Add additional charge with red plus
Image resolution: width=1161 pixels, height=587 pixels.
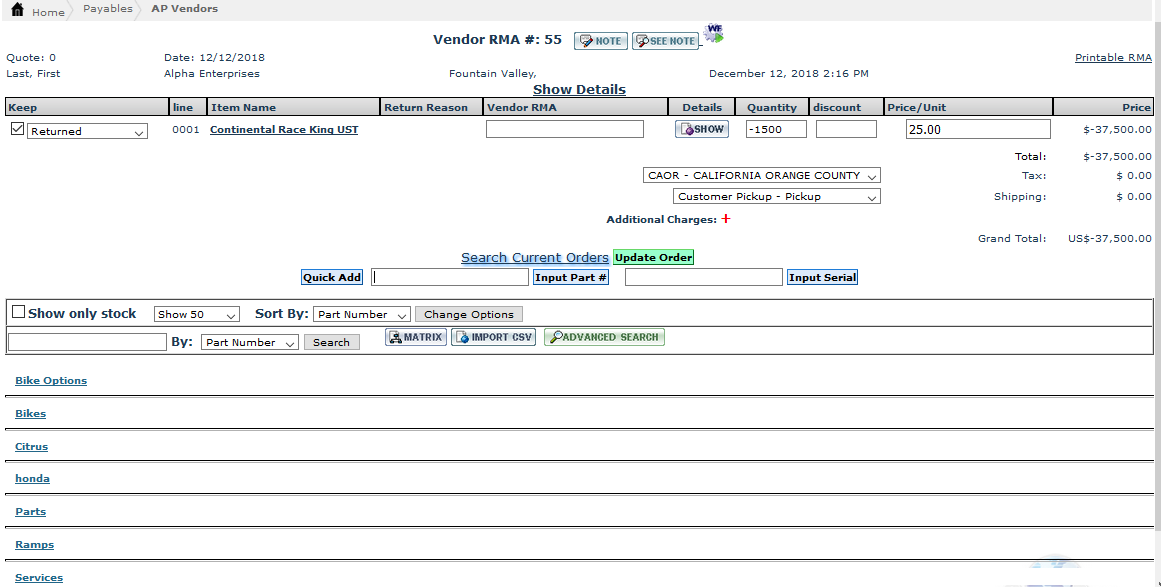coord(726,219)
